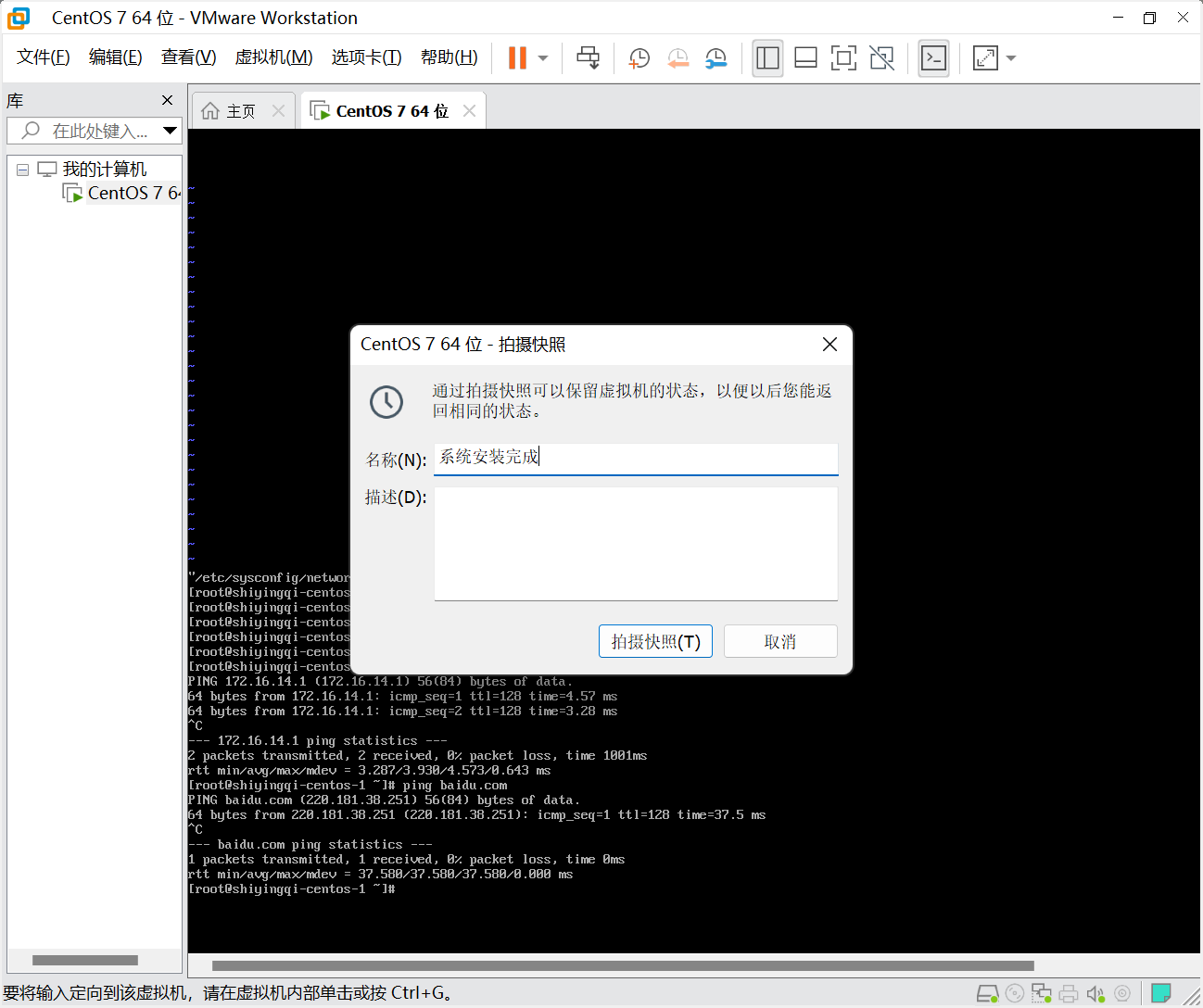Open the snapshot manager icon
The height and width of the screenshot is (1008, 1203).
pyautogui.click(x=715, y=58)
